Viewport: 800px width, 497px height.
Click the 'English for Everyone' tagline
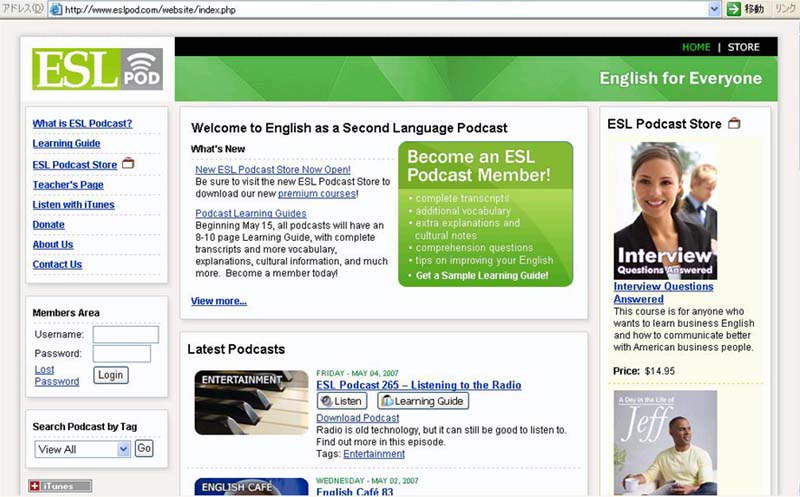click(x=681, y=78)
